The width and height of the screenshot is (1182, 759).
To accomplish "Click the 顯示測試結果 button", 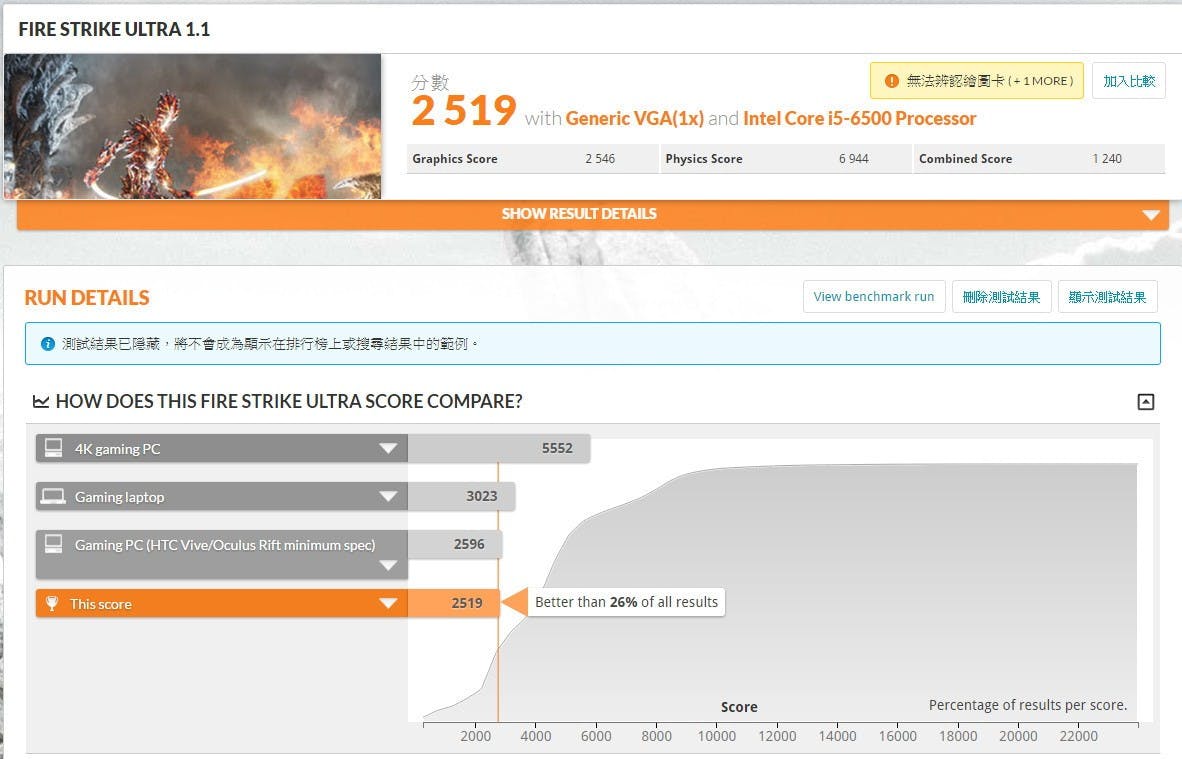I will click(1107, 297).
